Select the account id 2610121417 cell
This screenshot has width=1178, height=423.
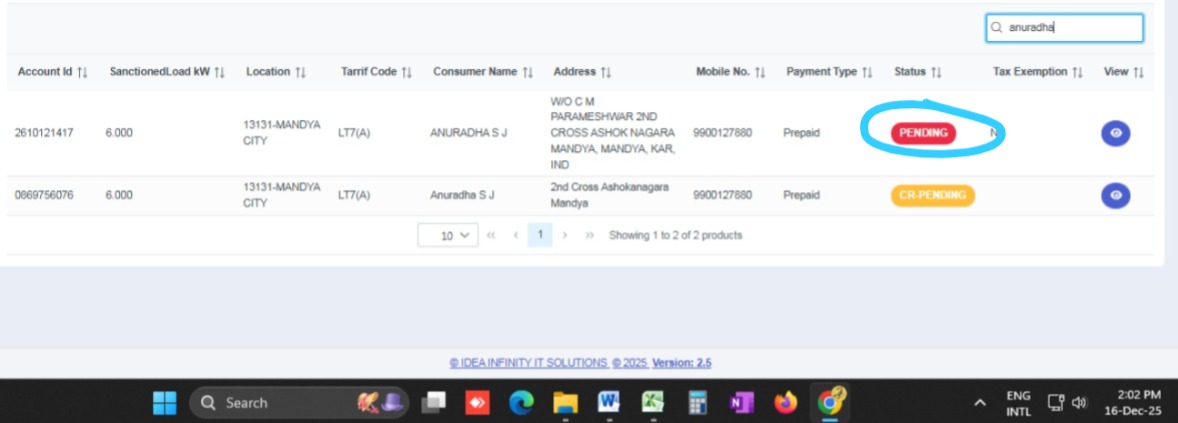44,133
